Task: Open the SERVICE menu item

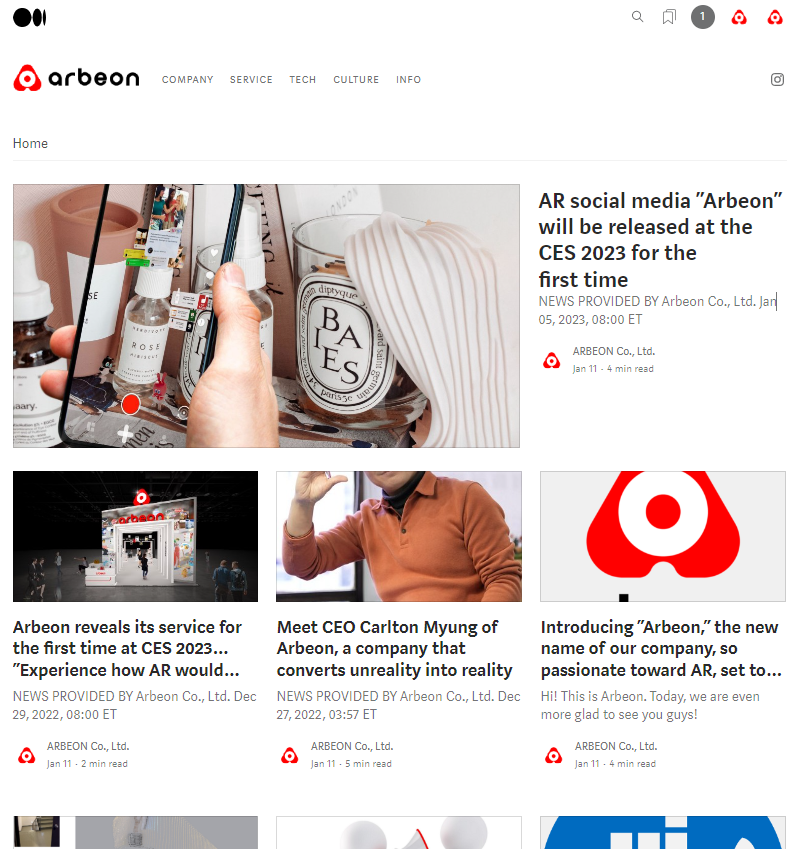Action: (251, 80)
